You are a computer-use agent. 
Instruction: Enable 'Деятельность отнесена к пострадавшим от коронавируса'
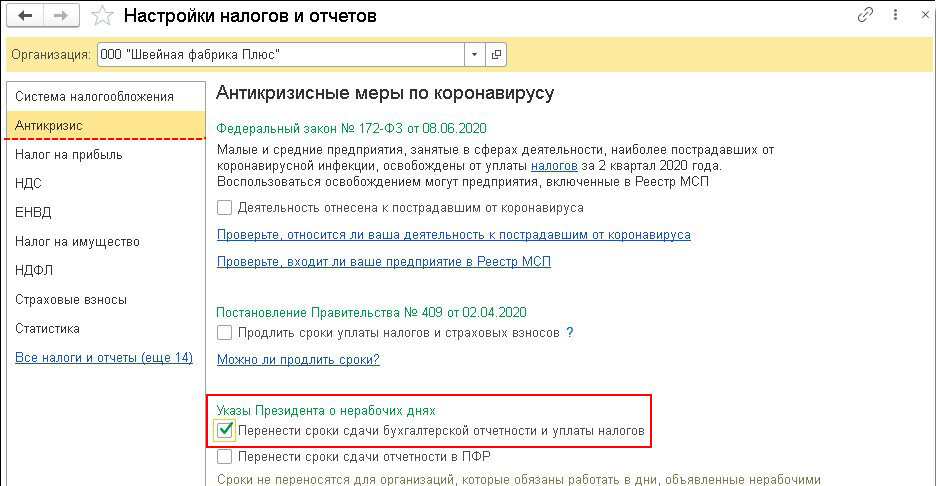[x=225, y=208]
